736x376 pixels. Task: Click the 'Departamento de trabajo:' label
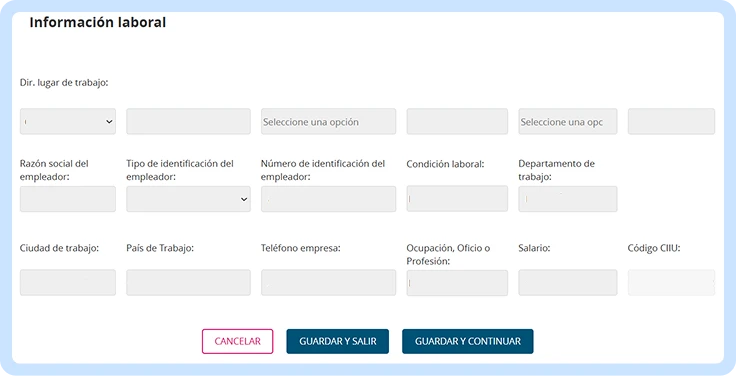556,170
